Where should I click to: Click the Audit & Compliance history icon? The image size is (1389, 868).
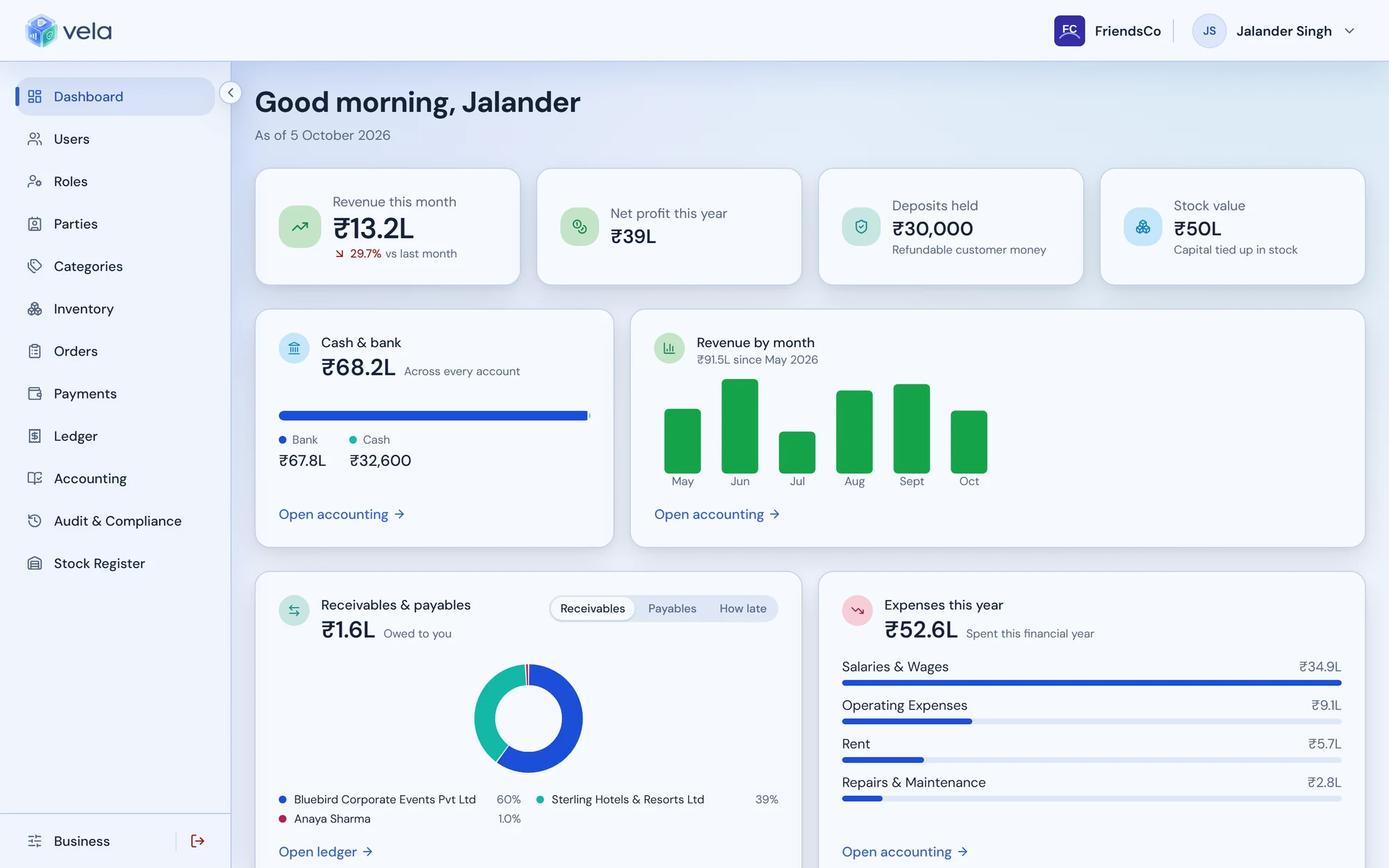pos(35,521)
